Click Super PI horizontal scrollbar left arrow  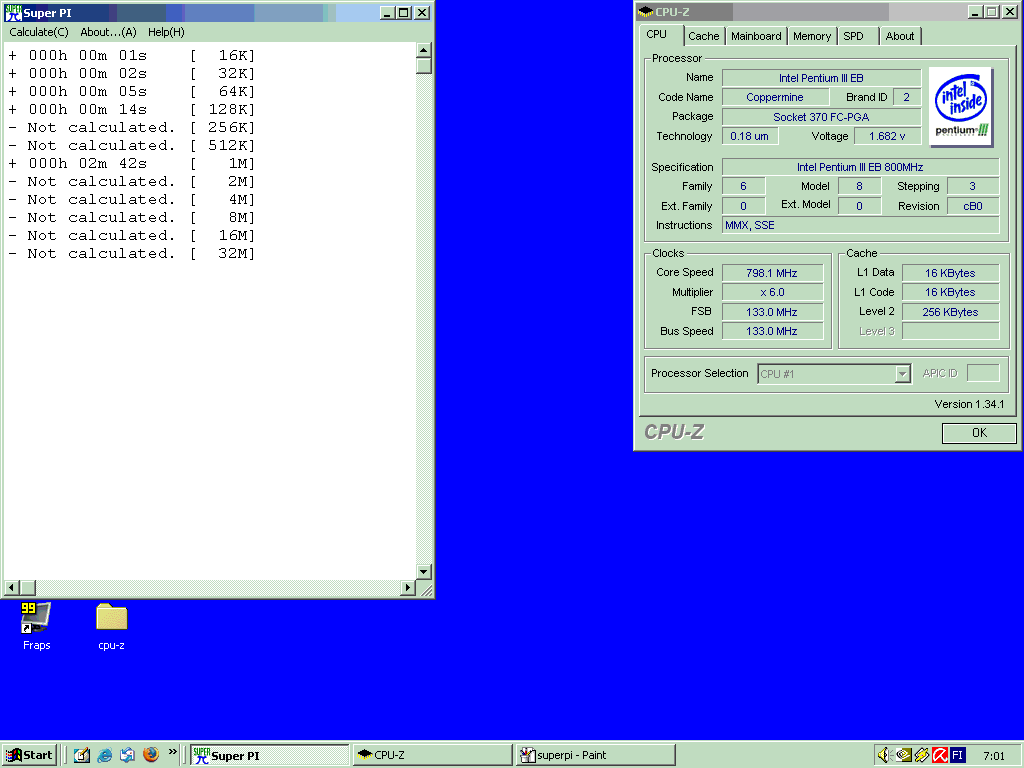pyautogui.click(x=11, y=588)
